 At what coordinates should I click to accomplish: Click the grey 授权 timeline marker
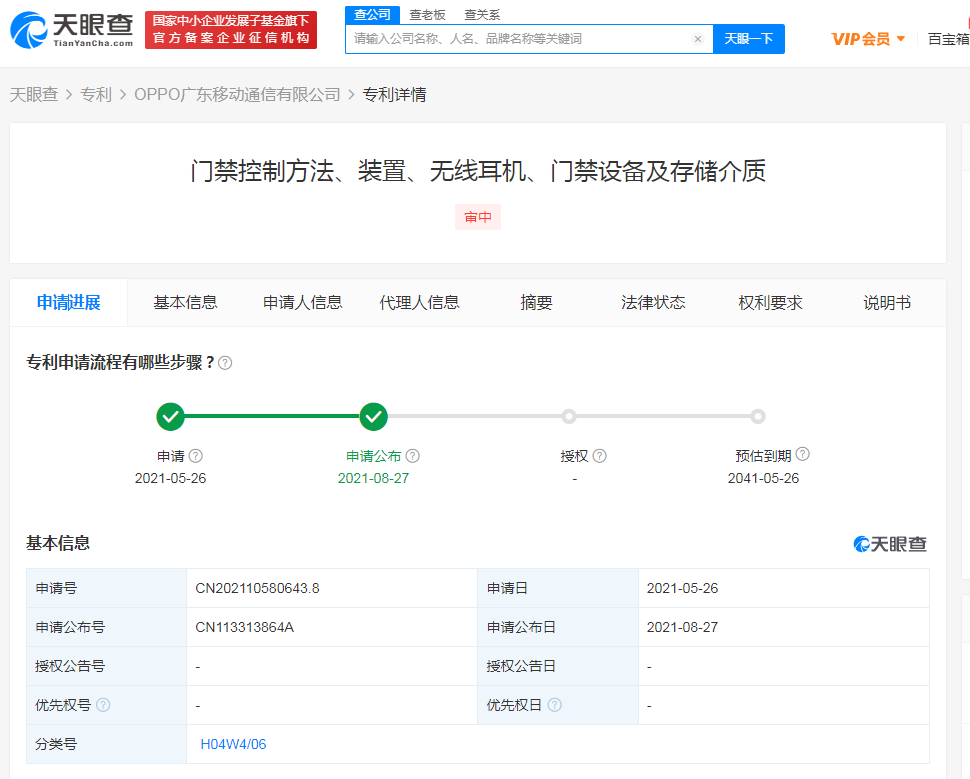click(569, 416)
